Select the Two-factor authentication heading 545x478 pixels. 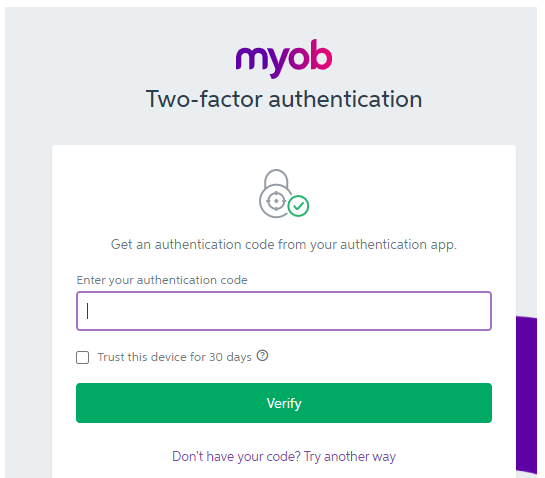pyautogui.click(x=284, y=99)
